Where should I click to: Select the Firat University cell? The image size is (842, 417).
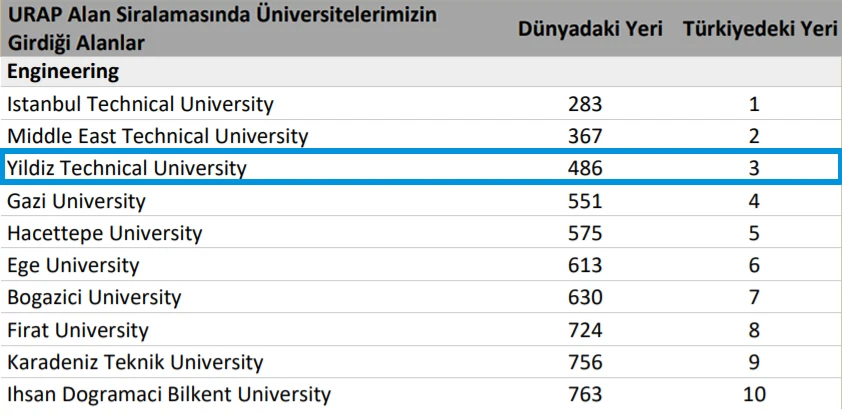pos(78,329)
